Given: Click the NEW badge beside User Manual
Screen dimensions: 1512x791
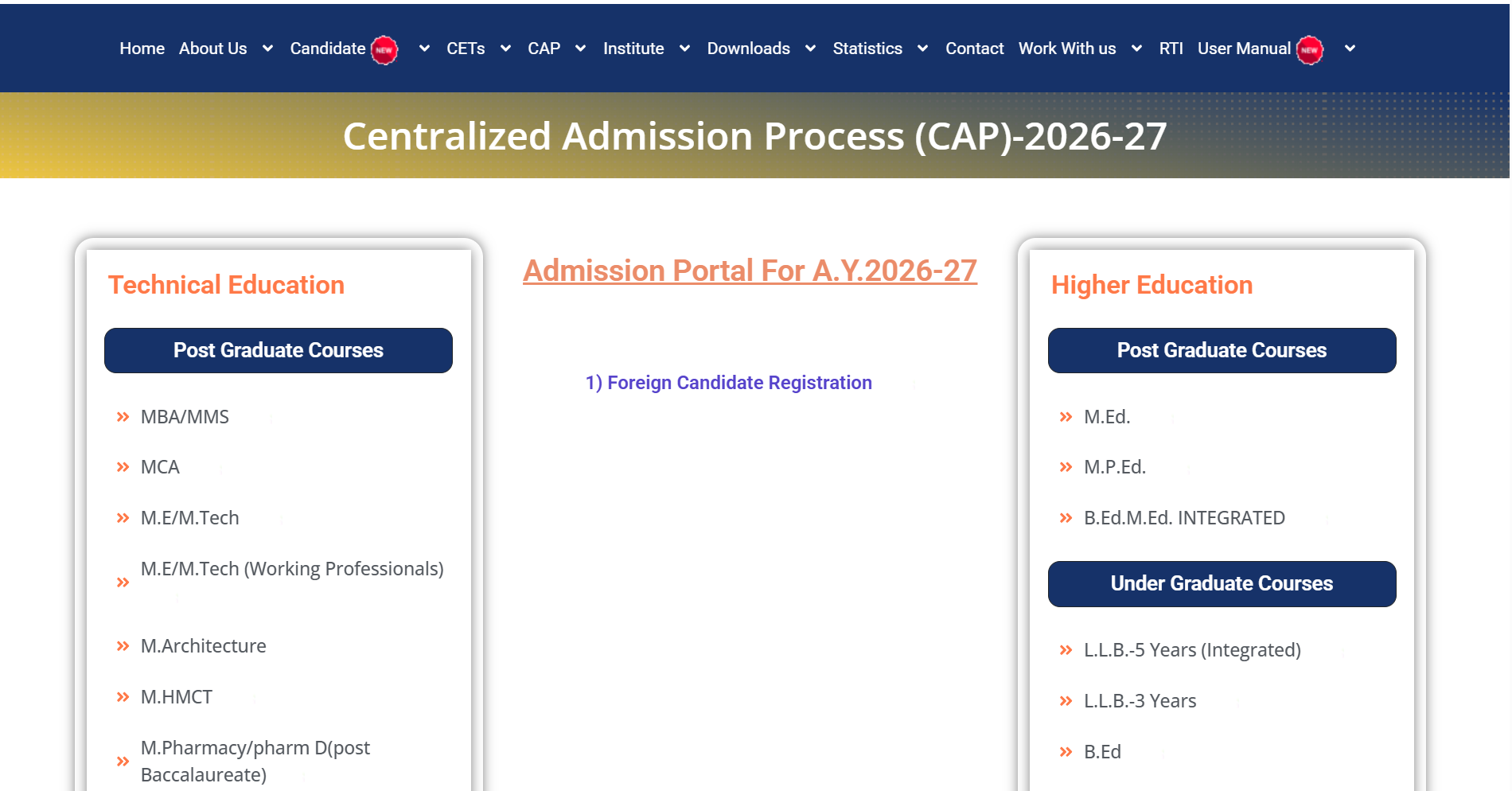Looking at the screenshot, I should pyautogui.click(x=1310, y=50).
